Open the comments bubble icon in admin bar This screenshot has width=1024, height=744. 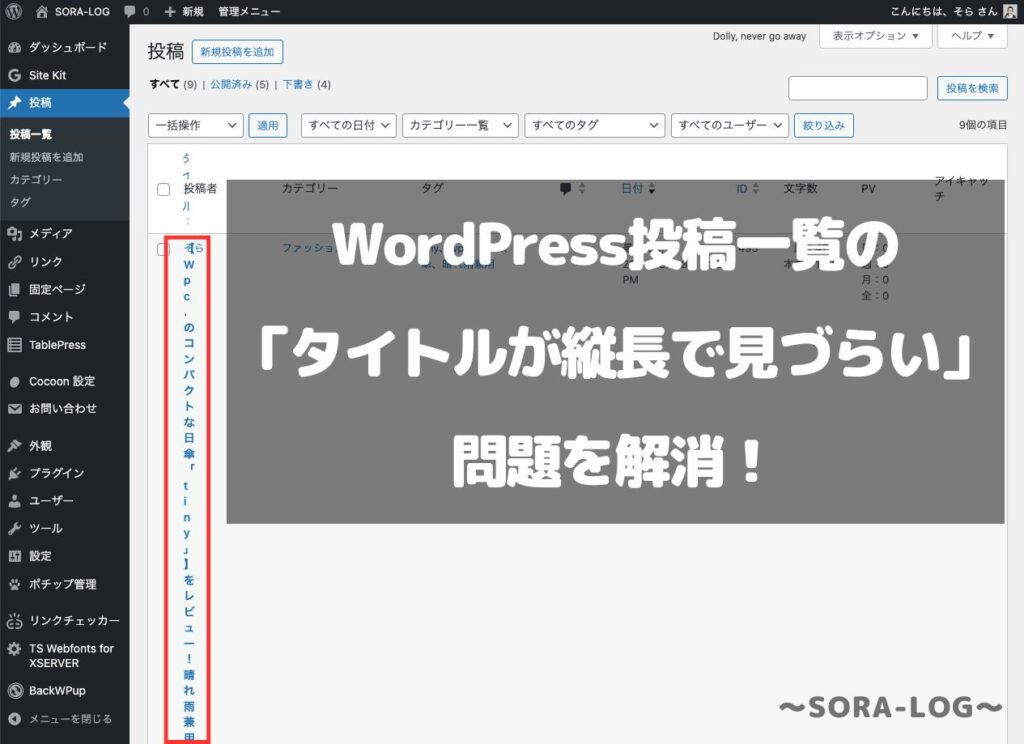130,11
